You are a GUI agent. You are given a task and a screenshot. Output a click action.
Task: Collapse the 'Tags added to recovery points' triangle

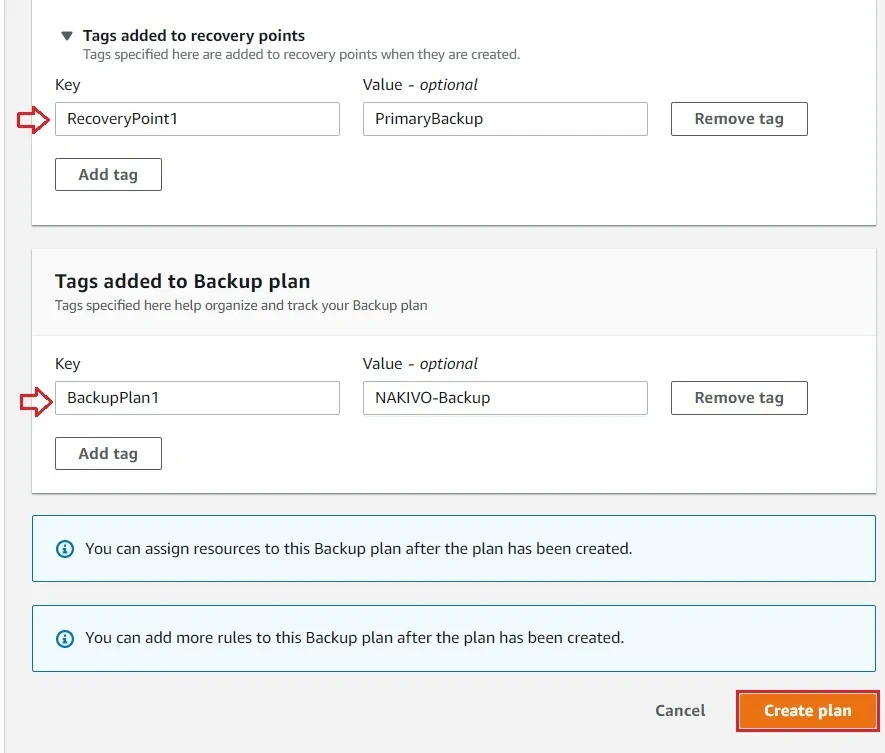(67, 35)
